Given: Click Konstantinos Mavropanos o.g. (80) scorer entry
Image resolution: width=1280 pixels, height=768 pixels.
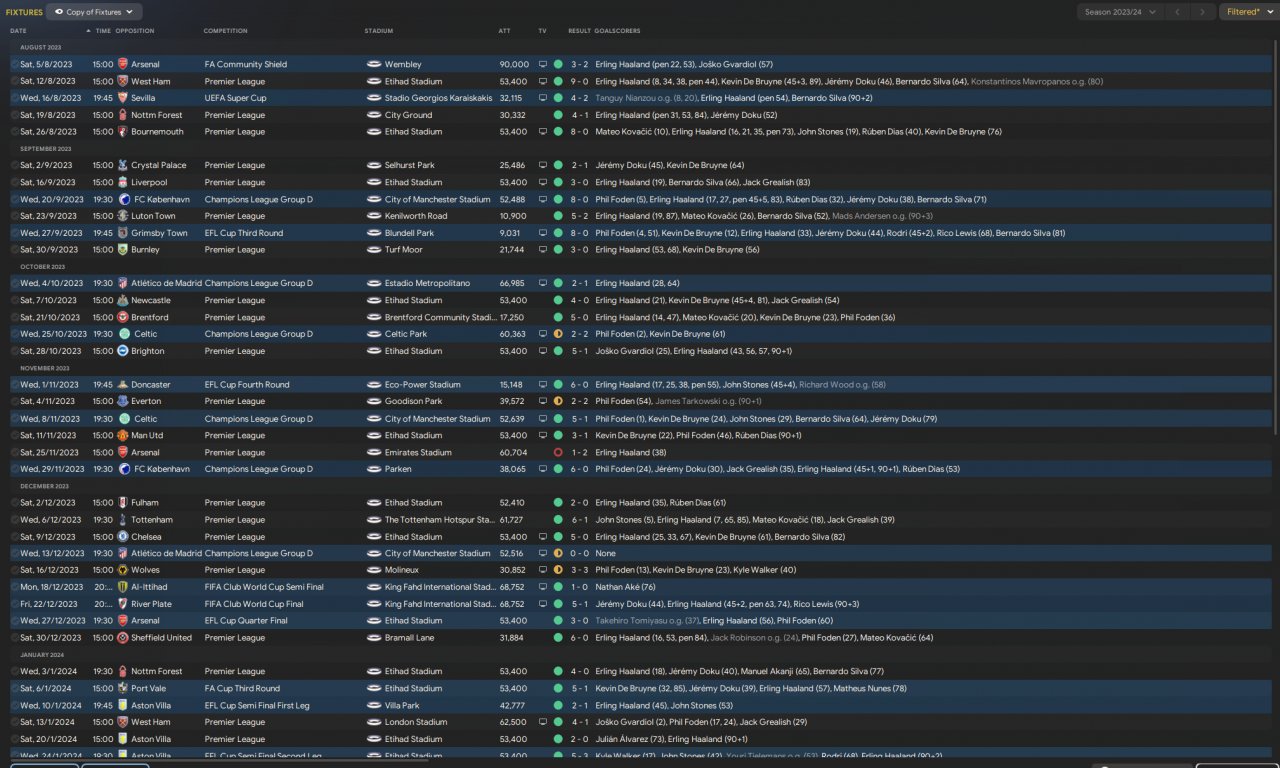Looking at the screenshot, I should pos(1037,82).
